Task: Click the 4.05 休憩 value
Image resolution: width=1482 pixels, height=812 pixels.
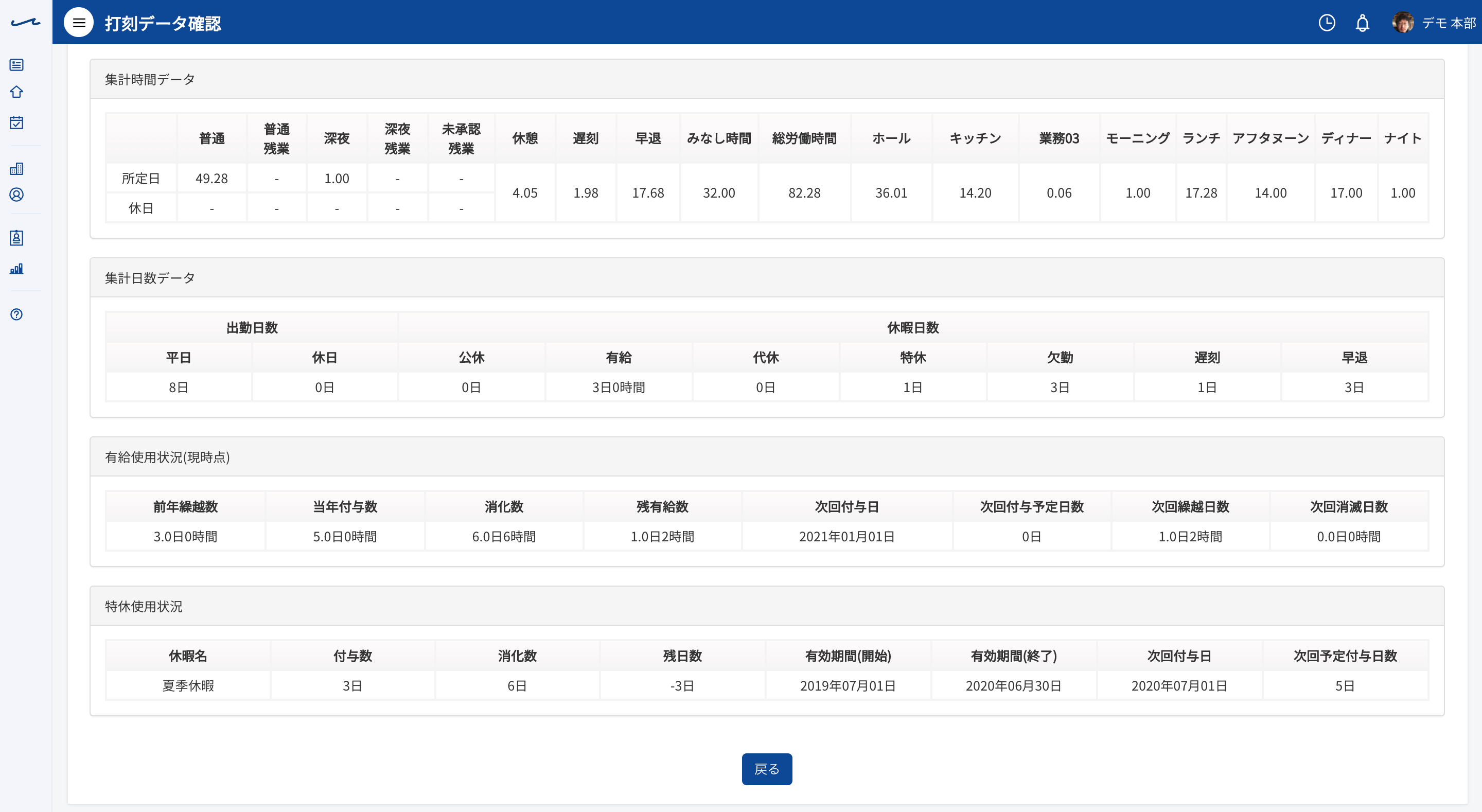Action: pyautogui.click(x=525, y=193)
